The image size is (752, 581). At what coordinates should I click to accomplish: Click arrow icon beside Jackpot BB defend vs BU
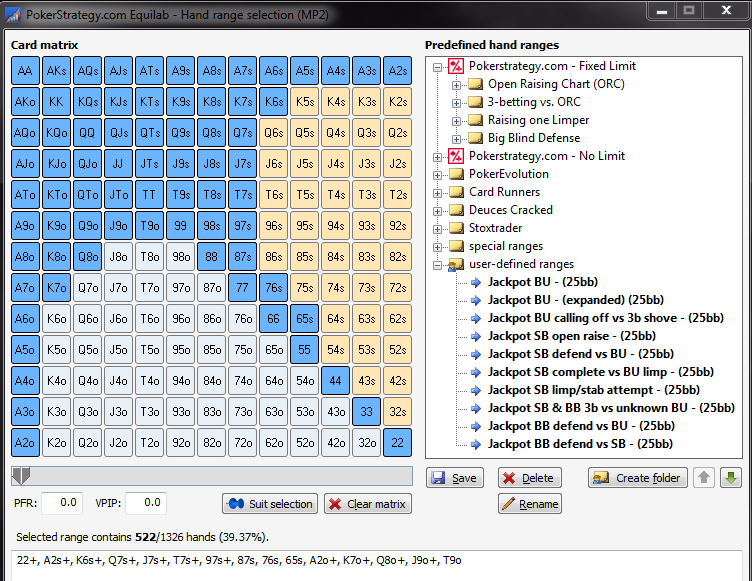476,427
